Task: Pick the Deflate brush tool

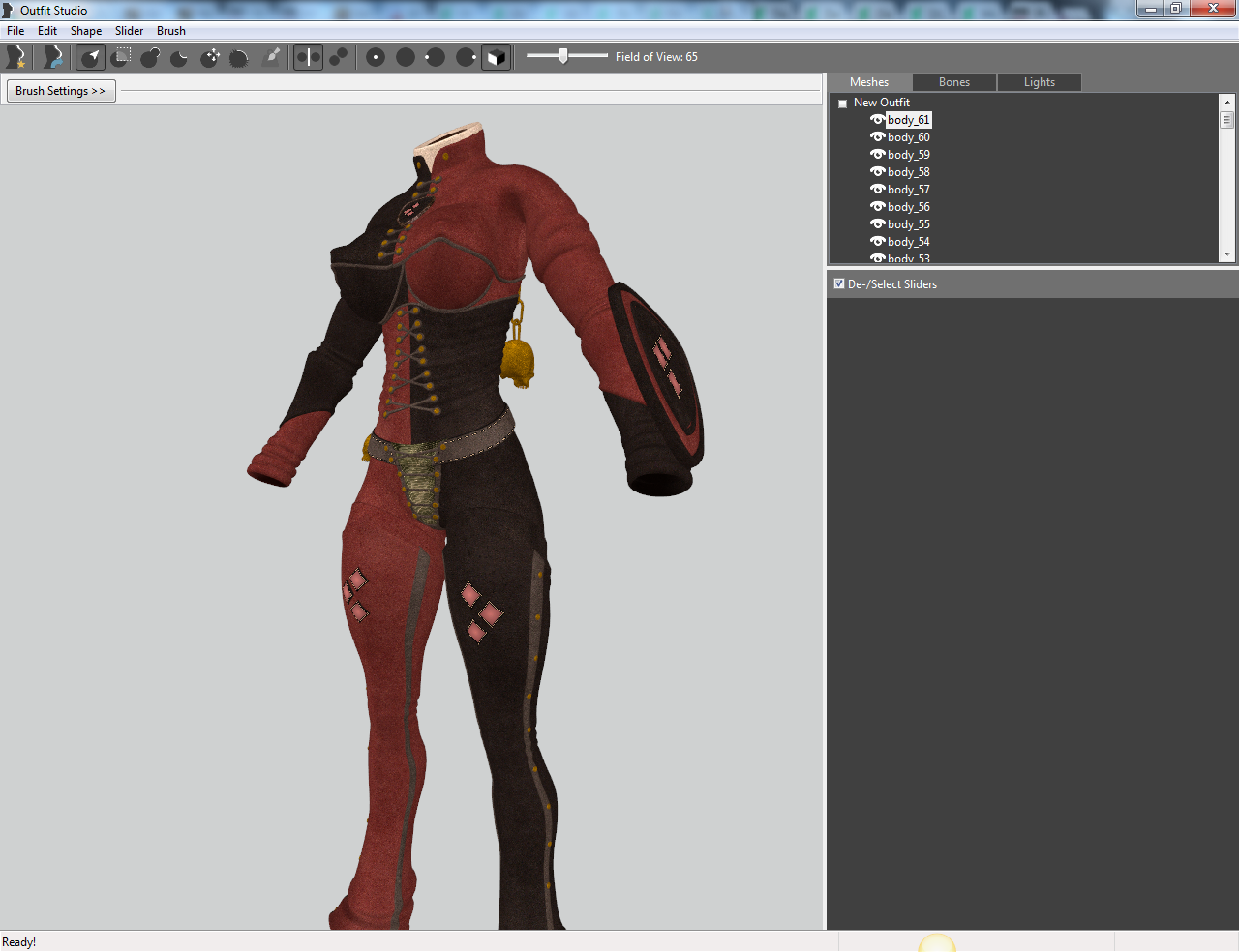Action: click(180, 57)
